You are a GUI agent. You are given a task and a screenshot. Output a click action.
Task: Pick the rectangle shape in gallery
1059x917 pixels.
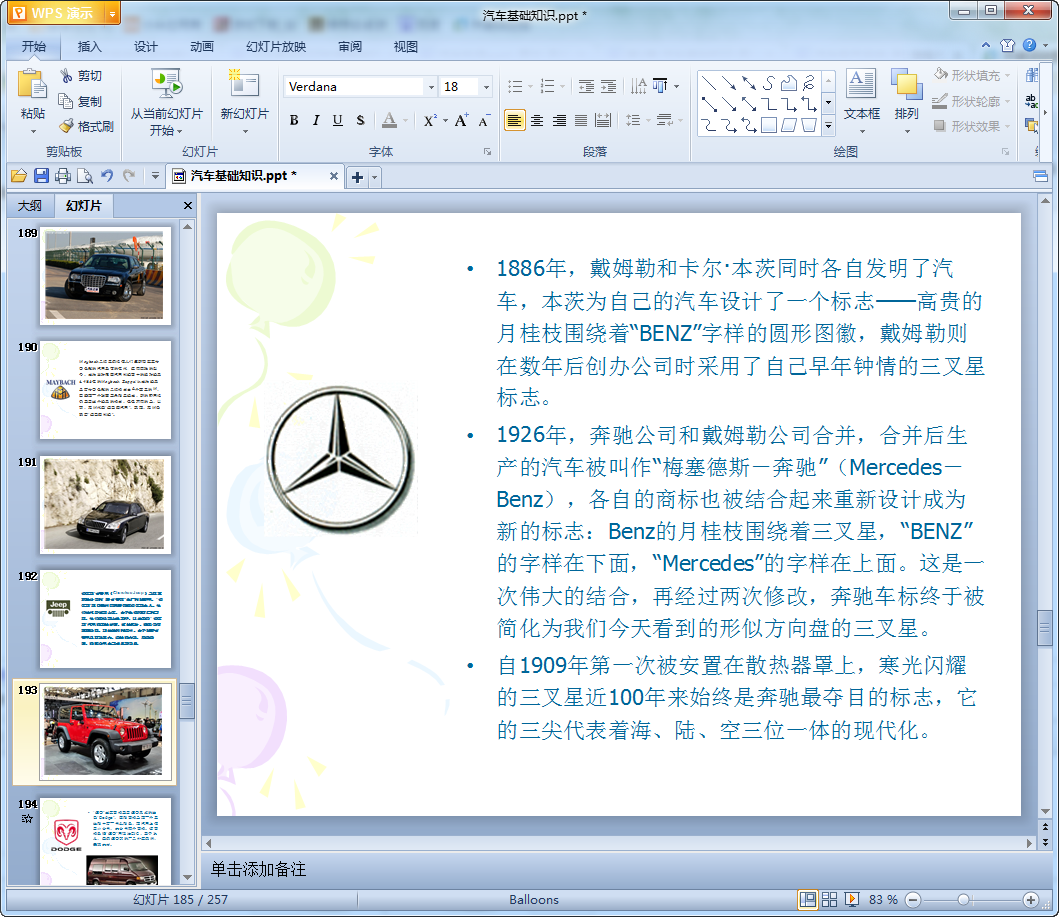pos(769,125)
